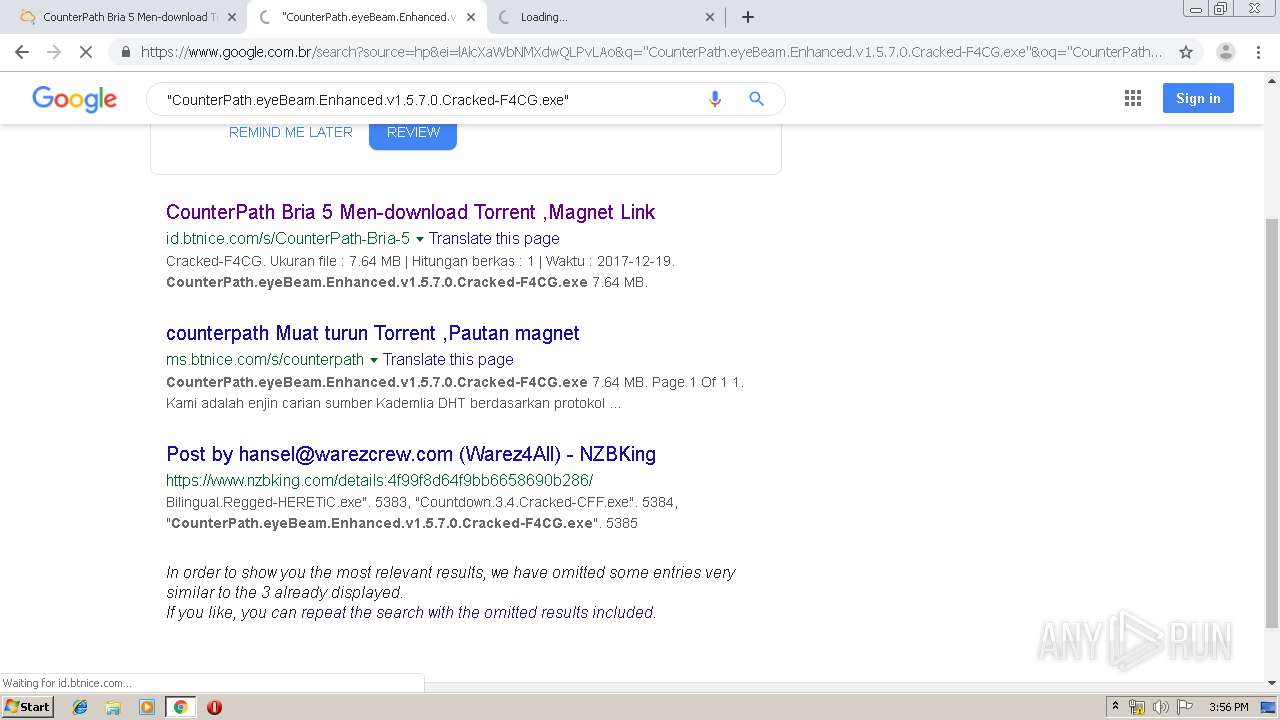Open counterpath Muat turun Torrent result
This screenshot has width=1280, height=720.
[x=373, y=333]
